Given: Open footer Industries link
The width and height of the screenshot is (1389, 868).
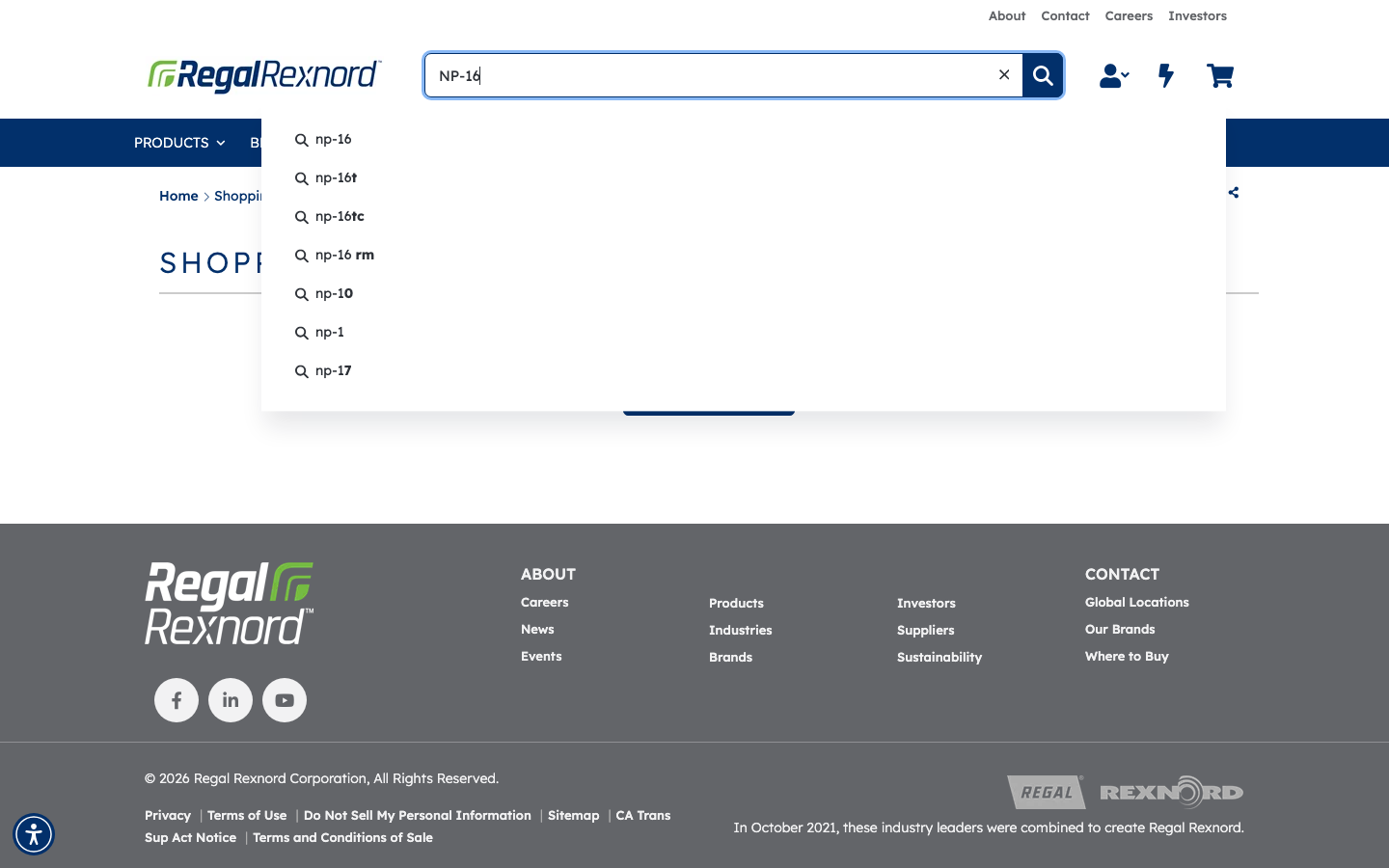Looking at the screenshot, I should click(741, 630).
